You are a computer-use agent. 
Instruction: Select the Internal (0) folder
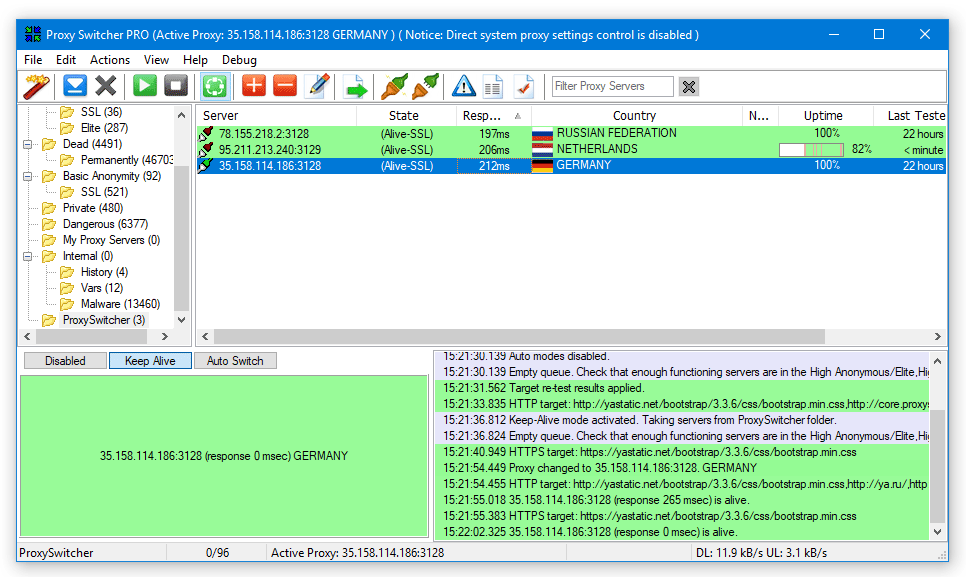click(88, 256)
